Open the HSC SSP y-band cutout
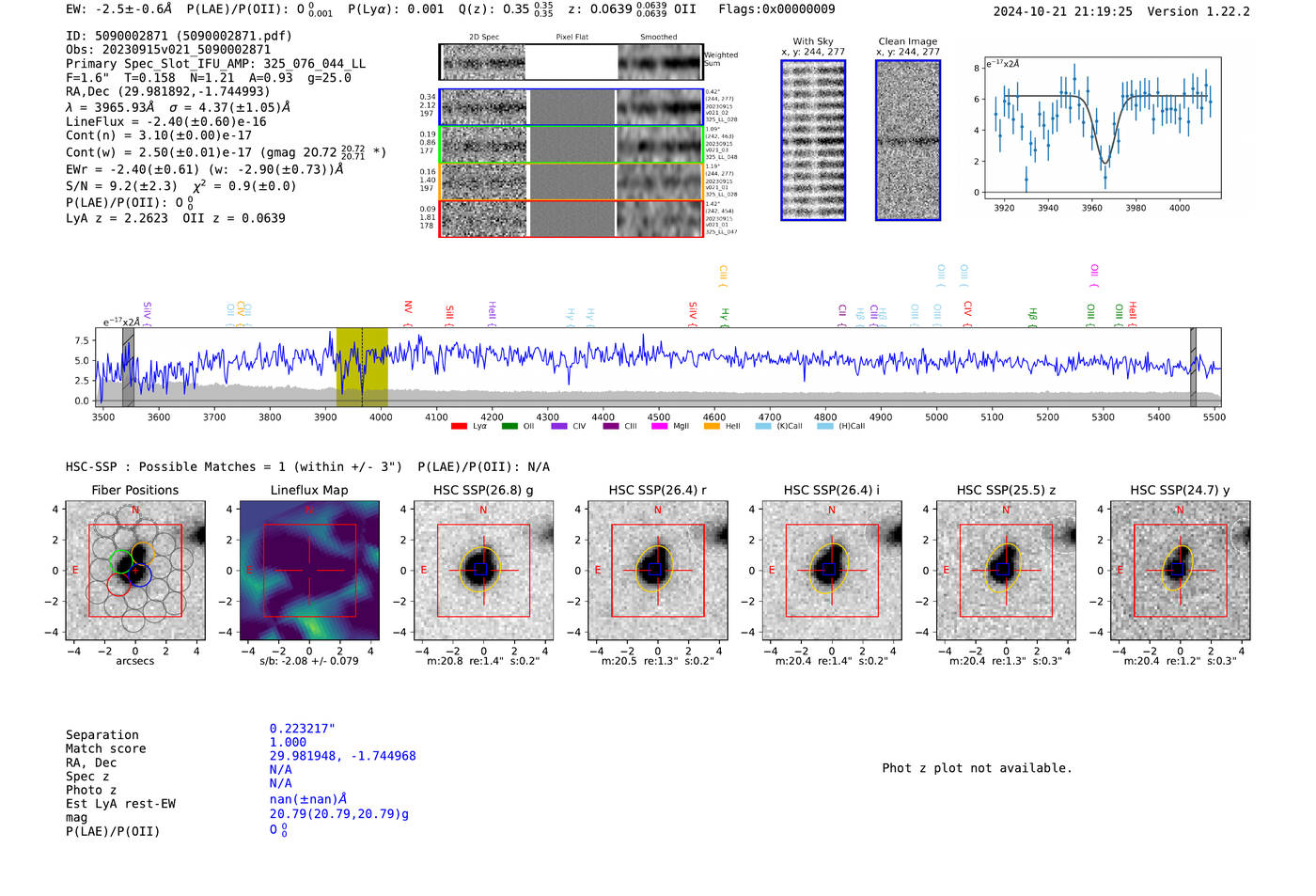This screenshot has height=896, width=1316. click(1180, 571)
